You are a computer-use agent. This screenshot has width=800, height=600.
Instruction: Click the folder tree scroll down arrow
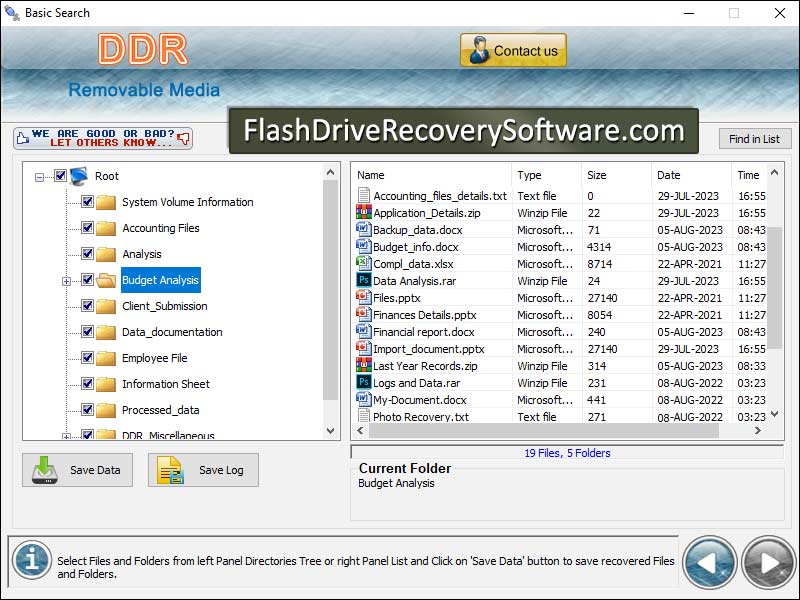pos(331,431)
